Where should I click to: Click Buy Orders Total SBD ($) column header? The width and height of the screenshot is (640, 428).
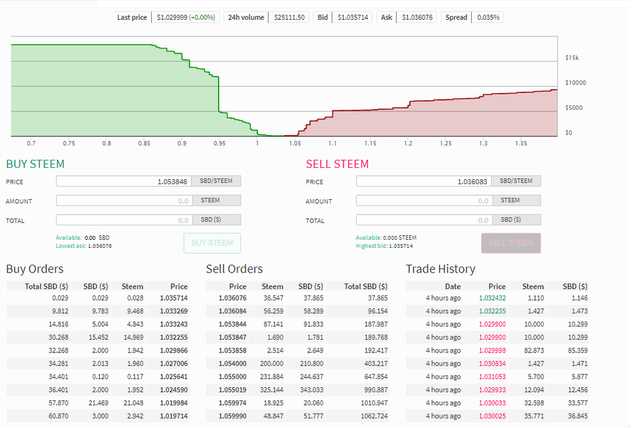pyautogui.click(x=46, y=286)
